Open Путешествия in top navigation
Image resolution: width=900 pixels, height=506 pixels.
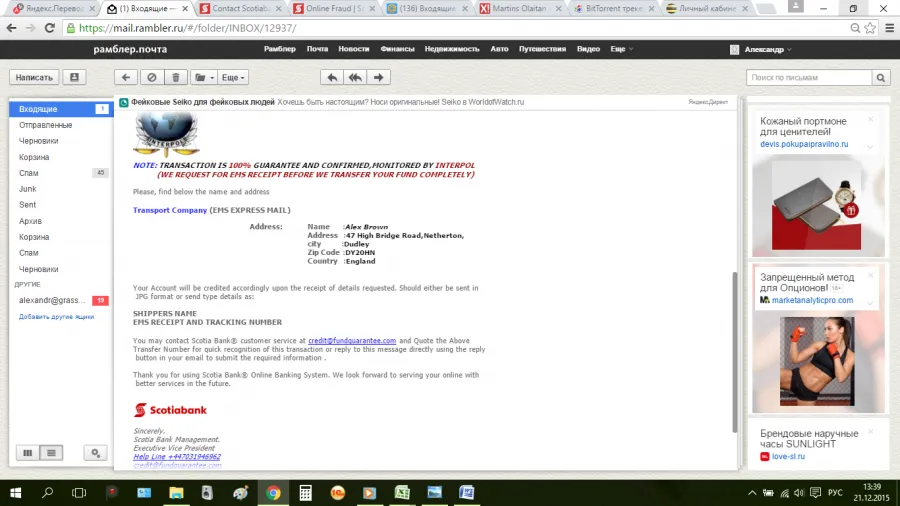coord(542,49)
